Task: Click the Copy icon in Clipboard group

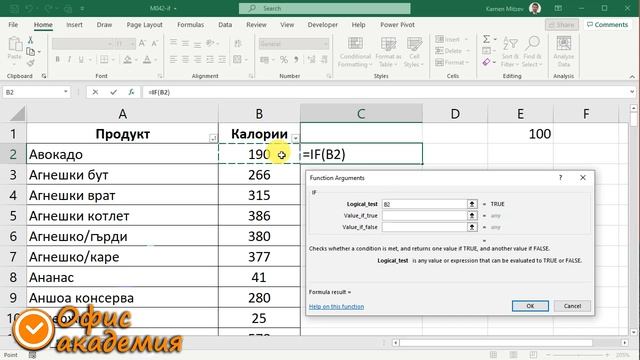Action: coord(31,51)
